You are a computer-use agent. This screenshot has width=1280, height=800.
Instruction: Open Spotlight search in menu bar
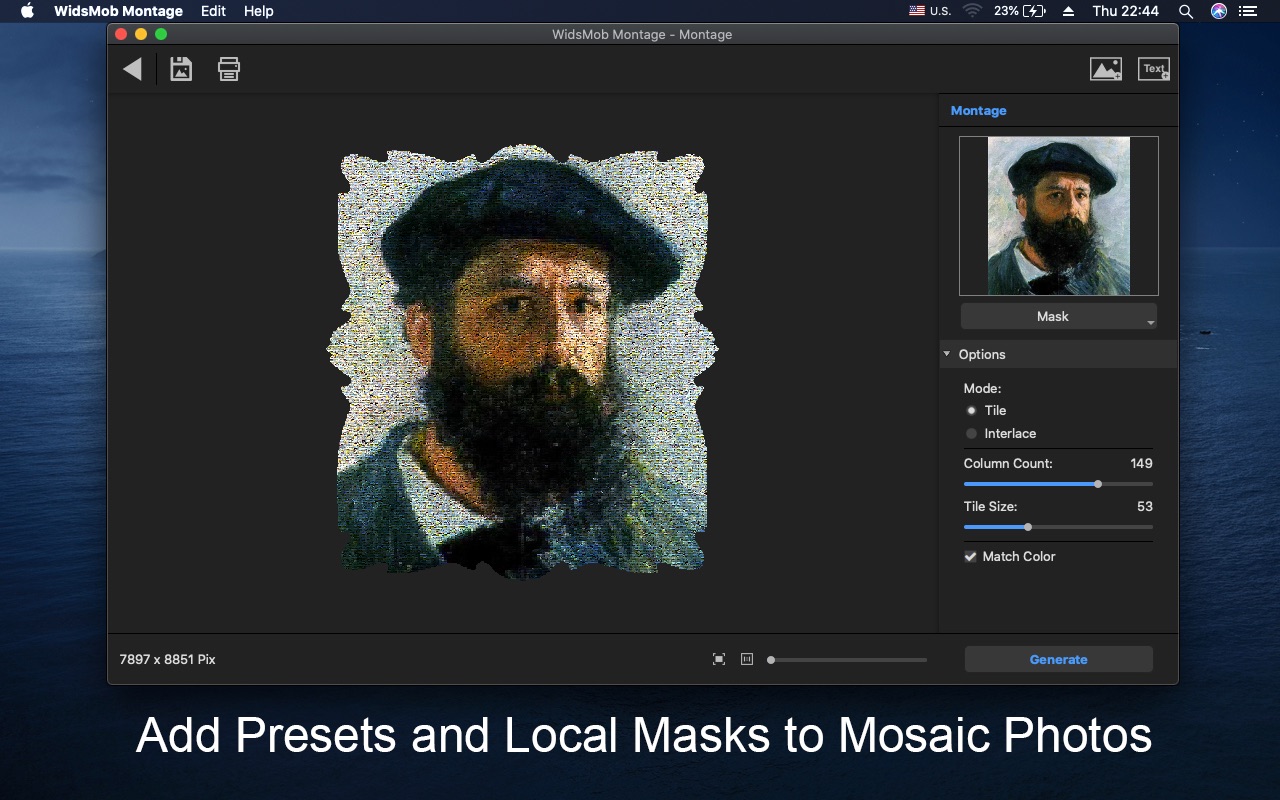pyautogui.click(x=1186, y=11)
